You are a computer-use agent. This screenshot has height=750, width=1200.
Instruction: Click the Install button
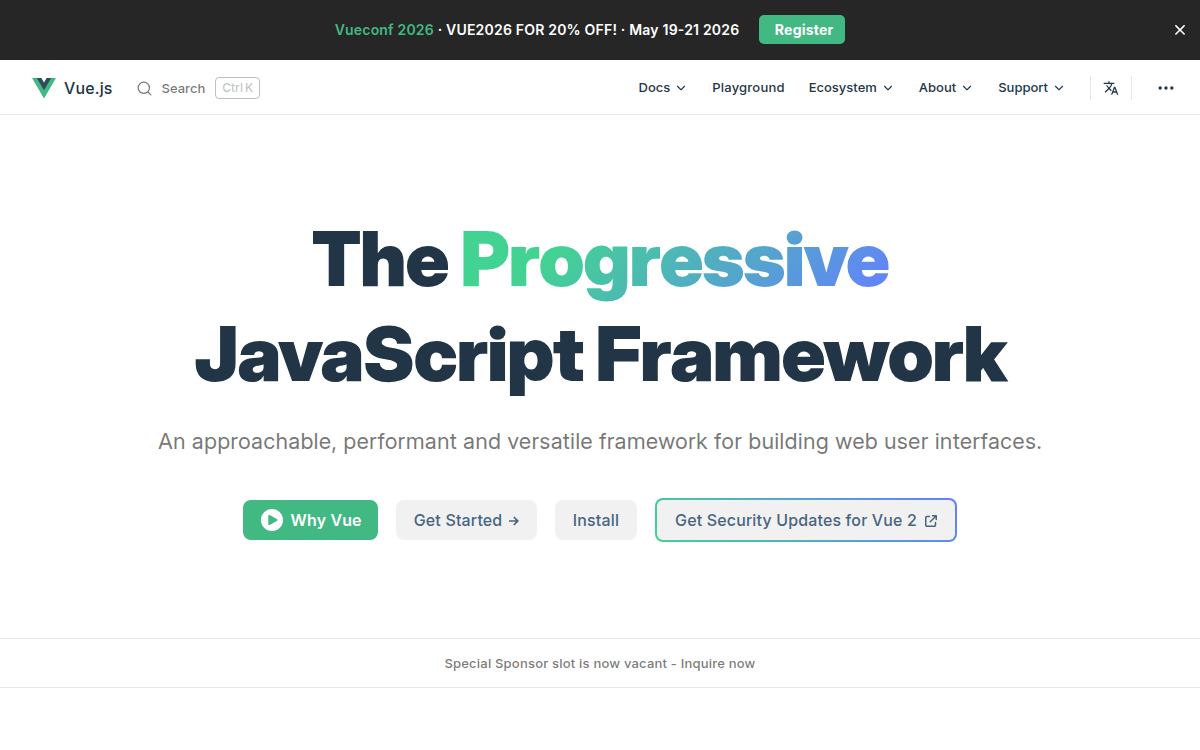596,520
